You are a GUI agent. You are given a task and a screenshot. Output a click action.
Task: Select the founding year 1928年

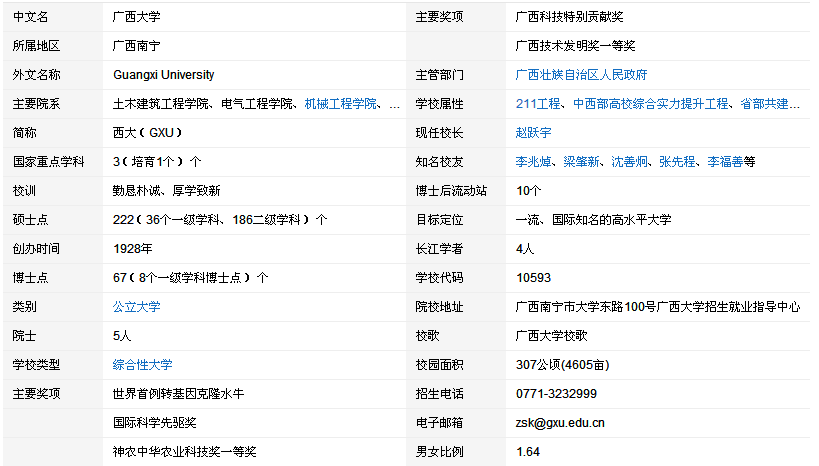pos(133,249)
